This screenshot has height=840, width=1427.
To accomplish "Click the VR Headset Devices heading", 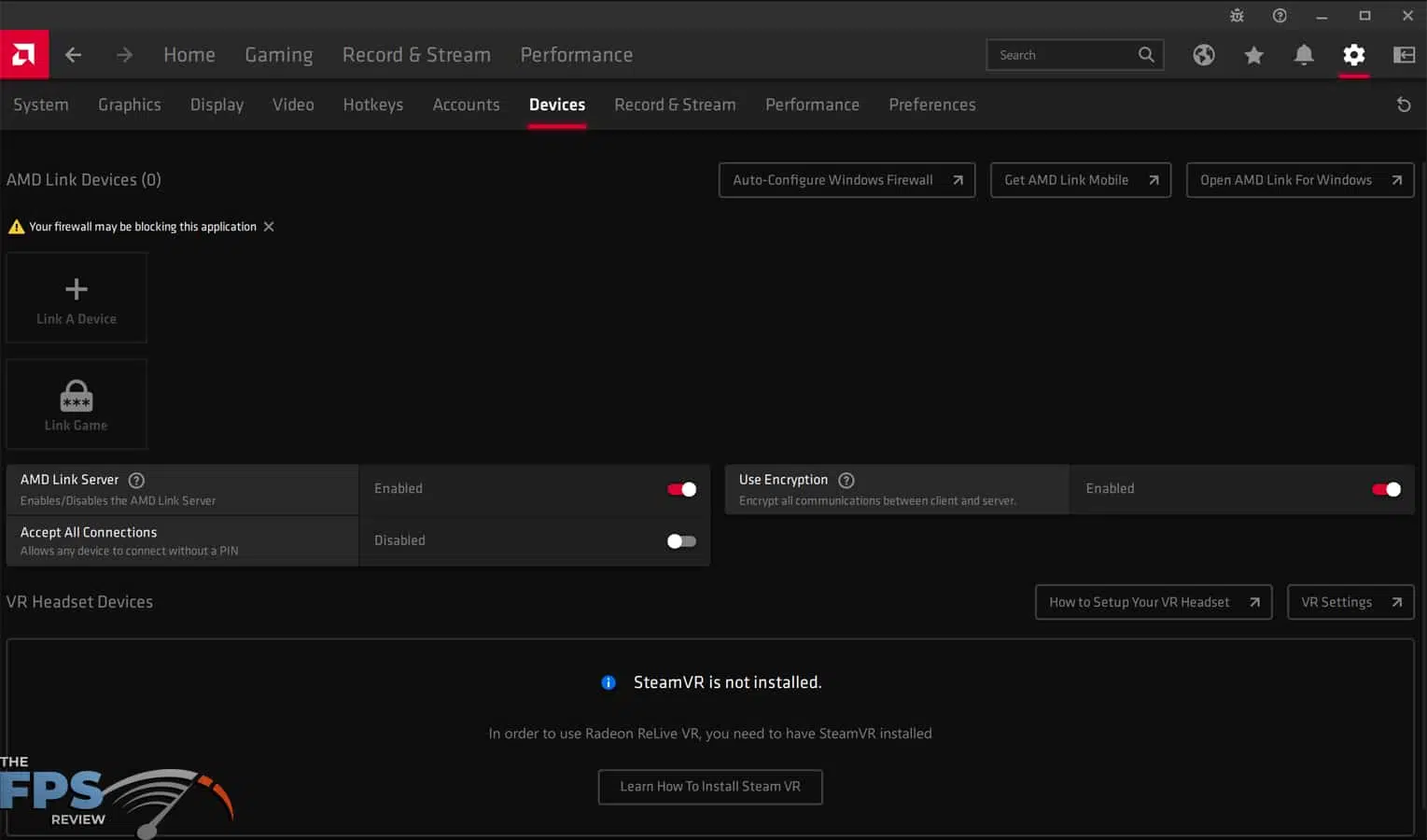I will (x=79, y=602).
